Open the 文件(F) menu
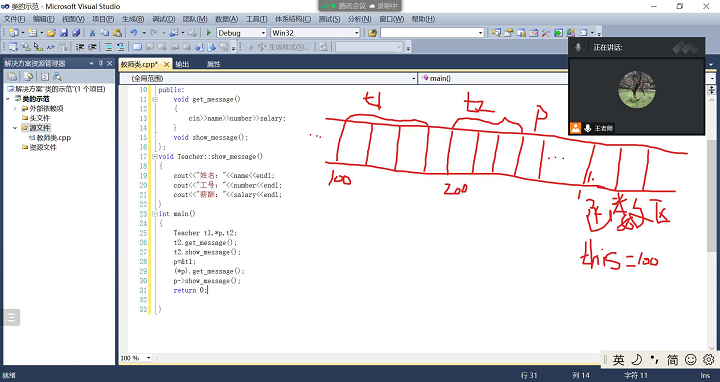 [x=15, y=19]
